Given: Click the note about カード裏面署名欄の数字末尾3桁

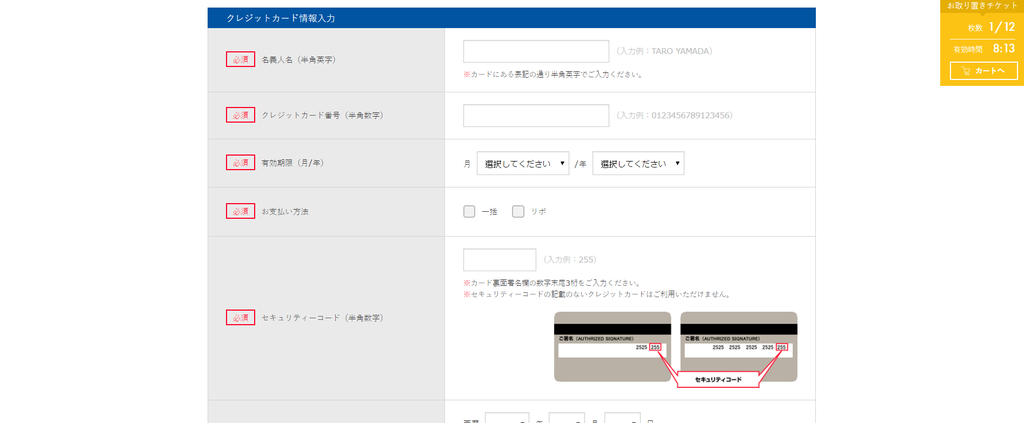Looking at the screenshot, I should [552, 283].
